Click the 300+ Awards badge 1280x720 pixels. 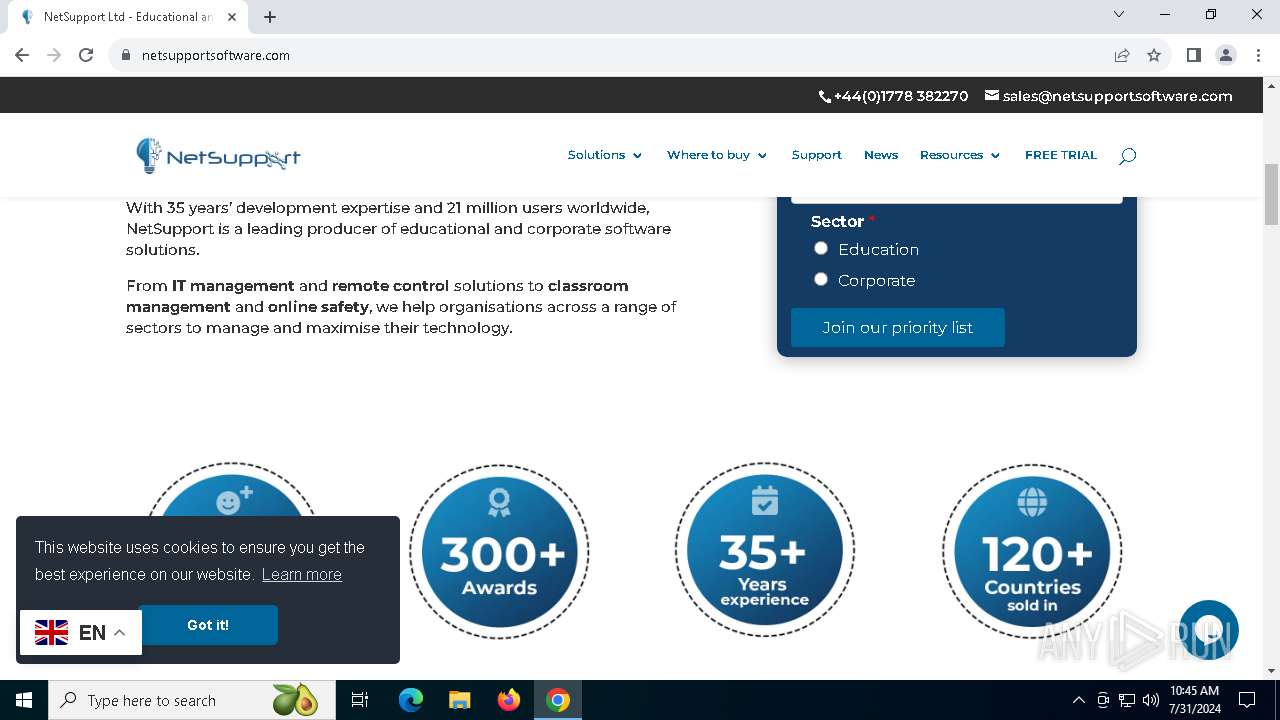(499, 552)
